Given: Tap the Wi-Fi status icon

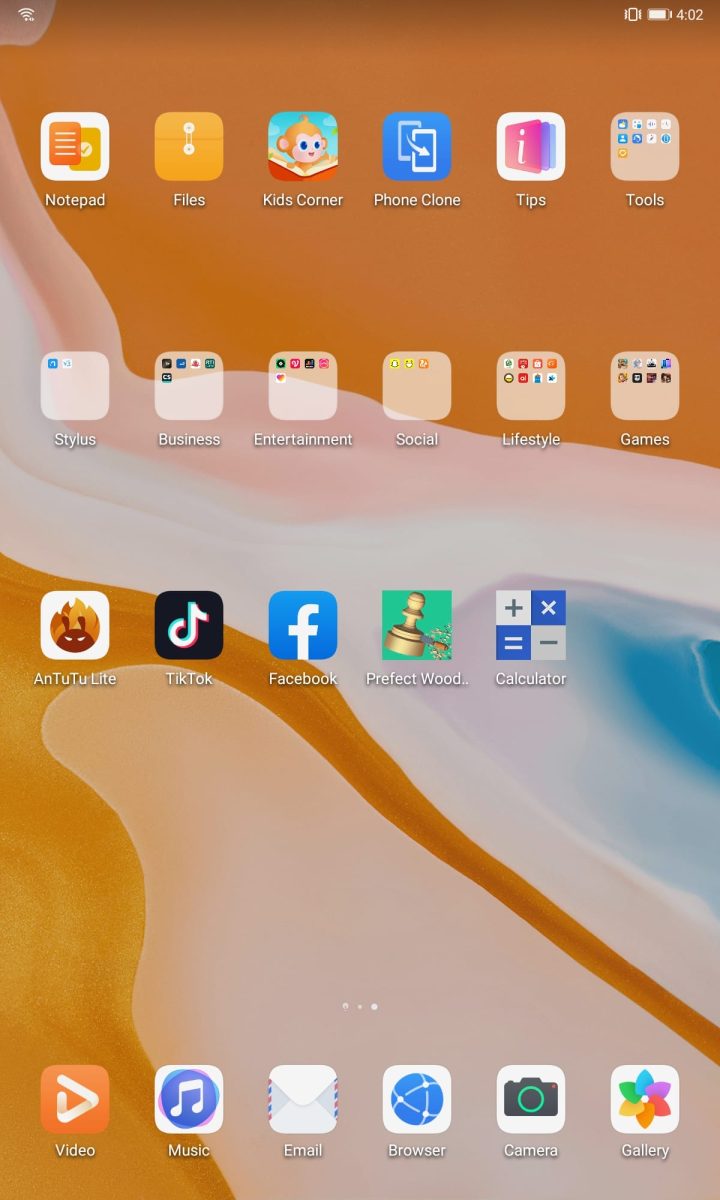Looking at the screenshot, I should click(26, 14).
